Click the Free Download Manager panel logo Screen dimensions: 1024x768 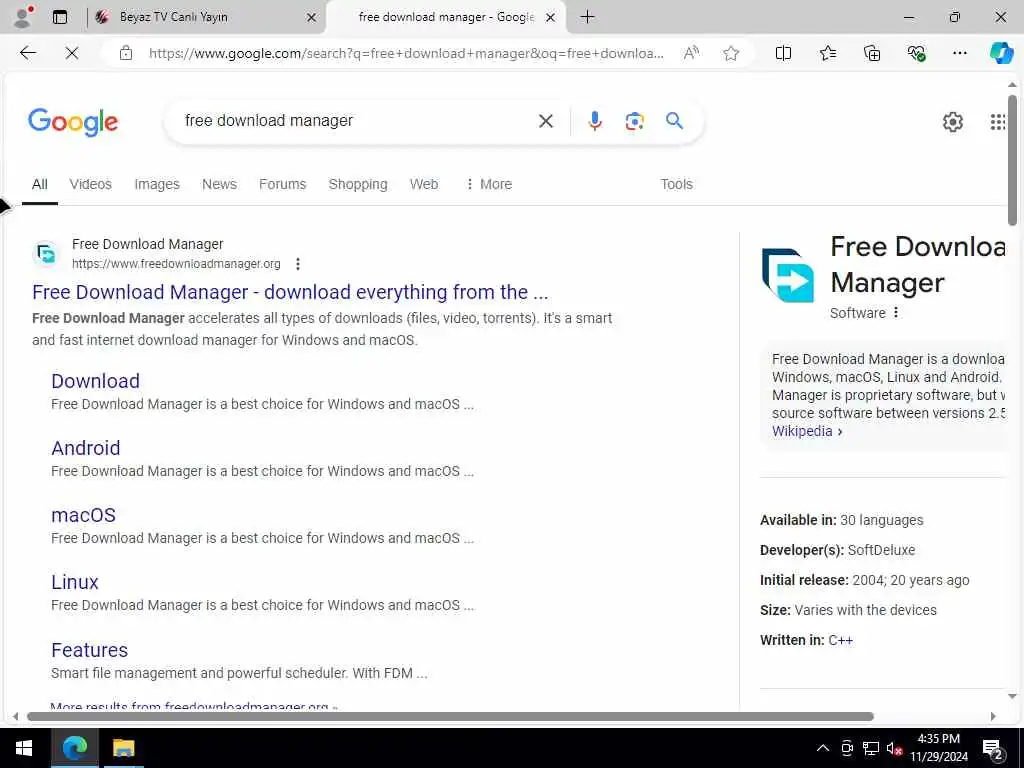(788, 275)
